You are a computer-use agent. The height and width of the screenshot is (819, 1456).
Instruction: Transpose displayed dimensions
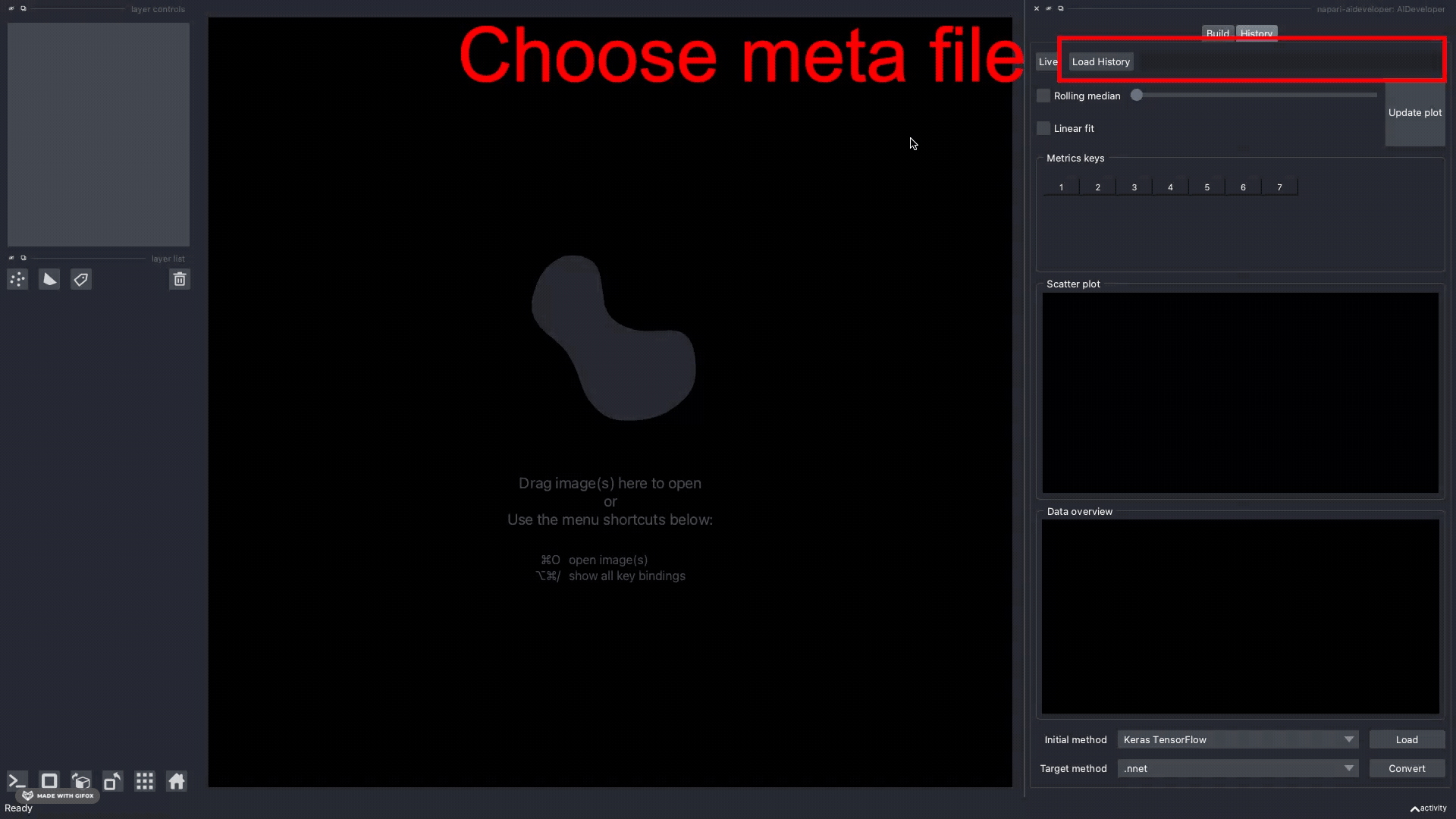pos(112,781)
